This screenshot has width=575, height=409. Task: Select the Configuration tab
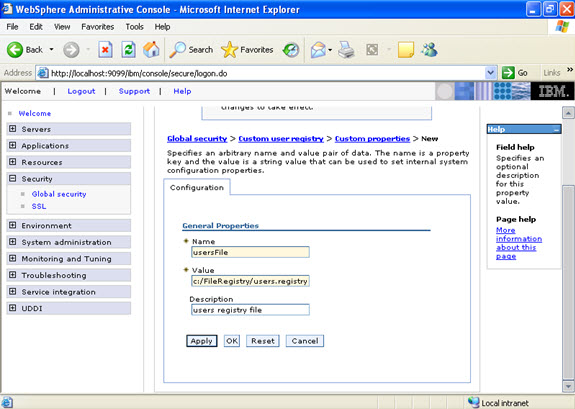pyautogui.click(x=197, y=187)
